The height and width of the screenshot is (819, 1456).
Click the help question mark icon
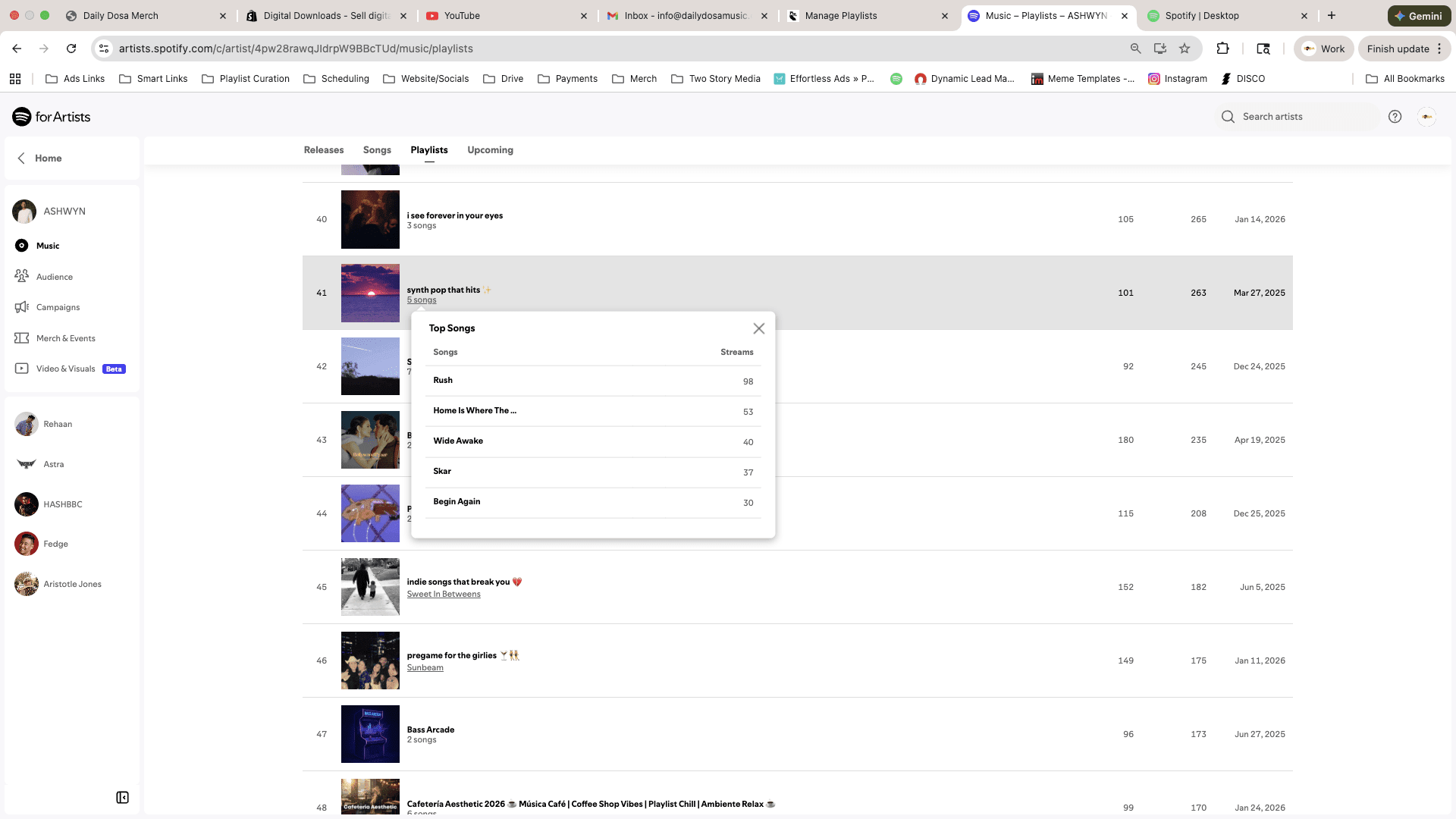(1395, 117)
